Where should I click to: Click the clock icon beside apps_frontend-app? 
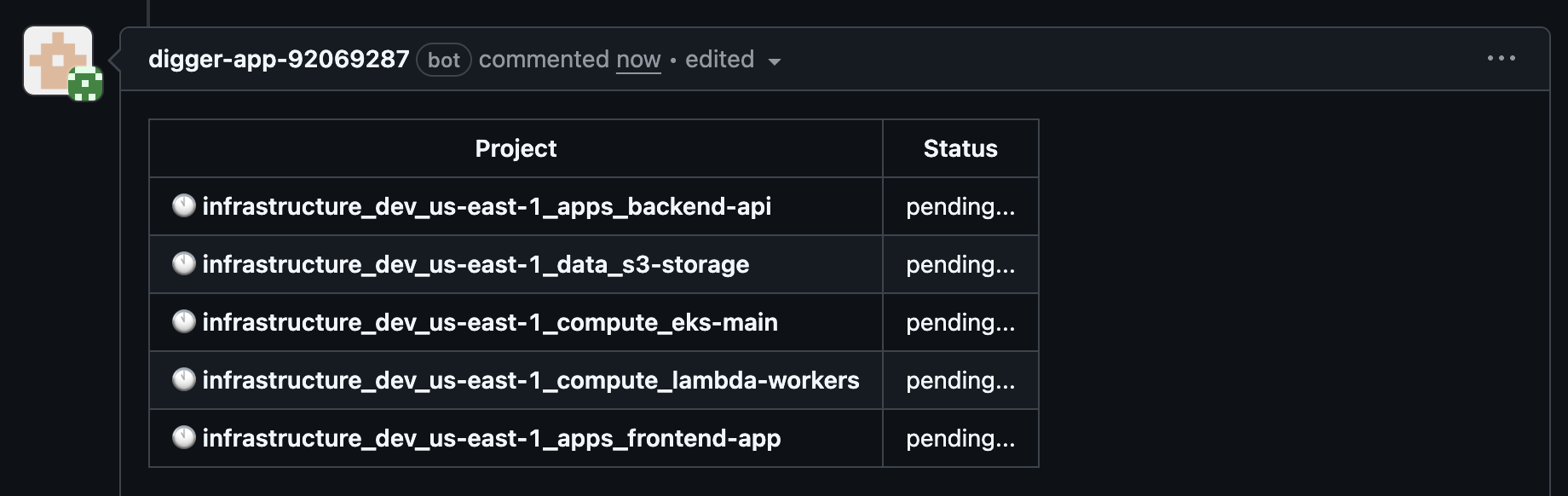coord(184,437)
